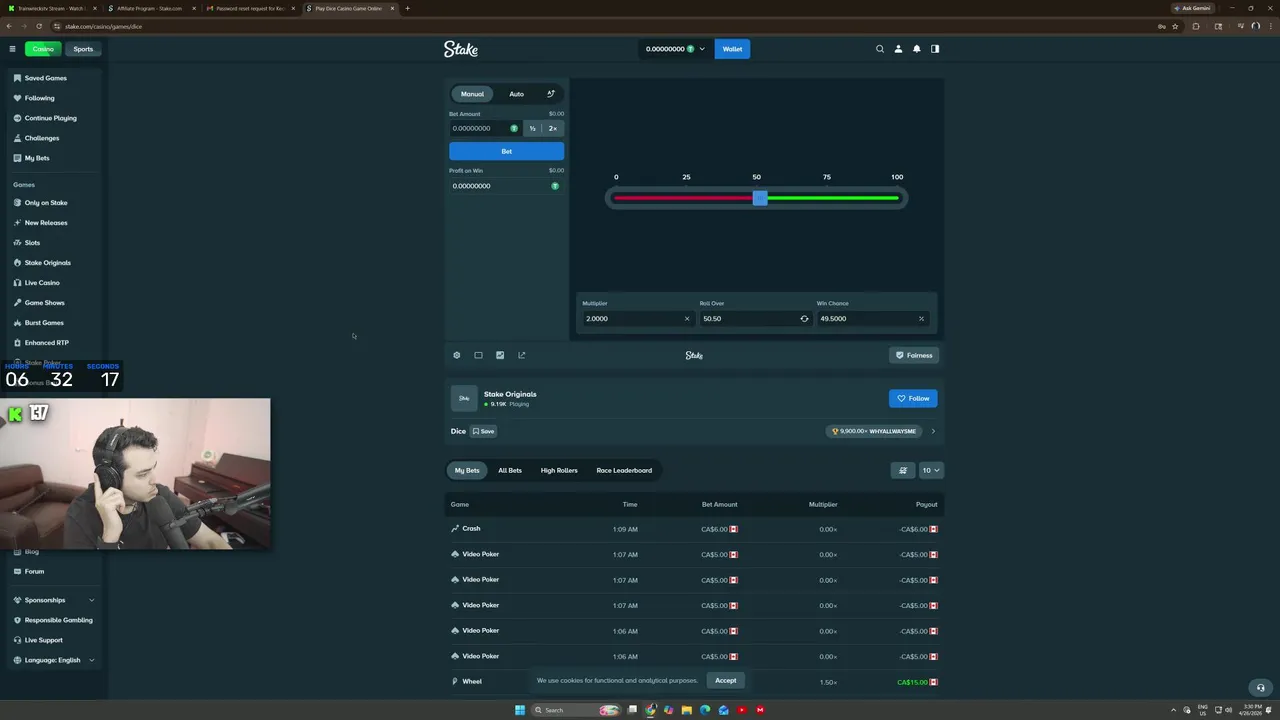
Task: Halve the bet amount
Action: tap(532, 128)
